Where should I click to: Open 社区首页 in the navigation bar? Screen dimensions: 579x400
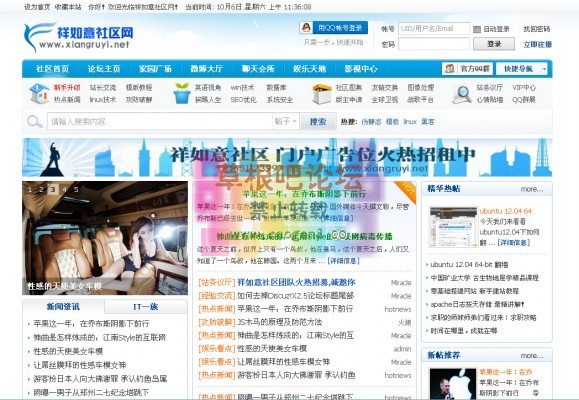point(52,69)
